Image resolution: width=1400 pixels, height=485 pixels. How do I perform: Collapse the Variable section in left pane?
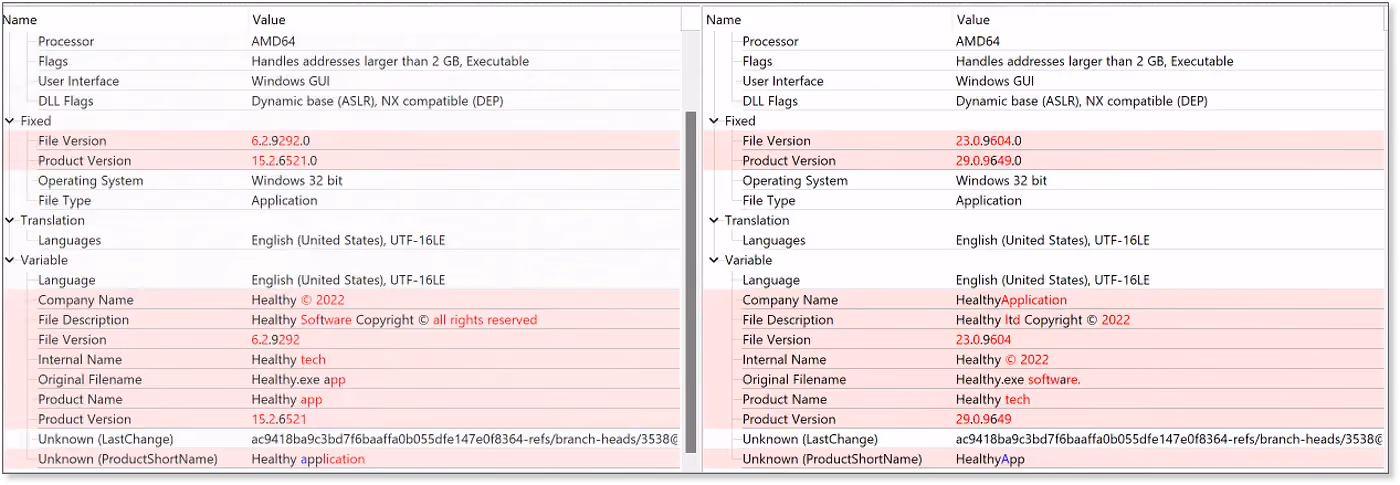10,261
